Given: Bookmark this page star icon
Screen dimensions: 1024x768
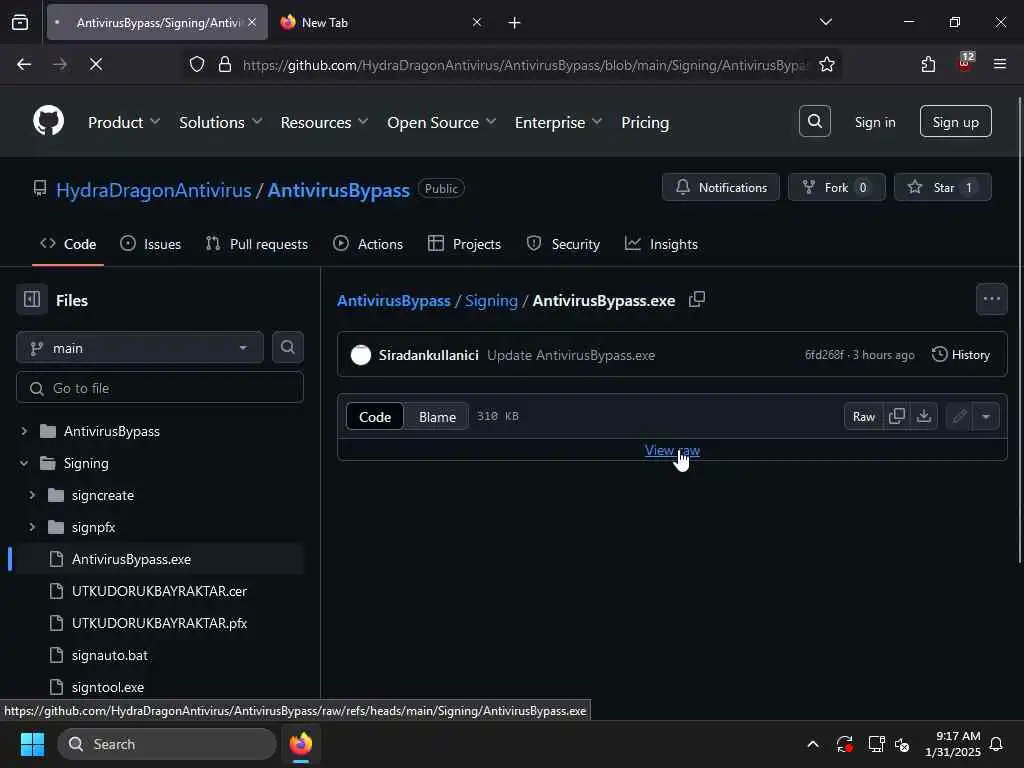Looking at the screenshot, I should tap(827, 64).
